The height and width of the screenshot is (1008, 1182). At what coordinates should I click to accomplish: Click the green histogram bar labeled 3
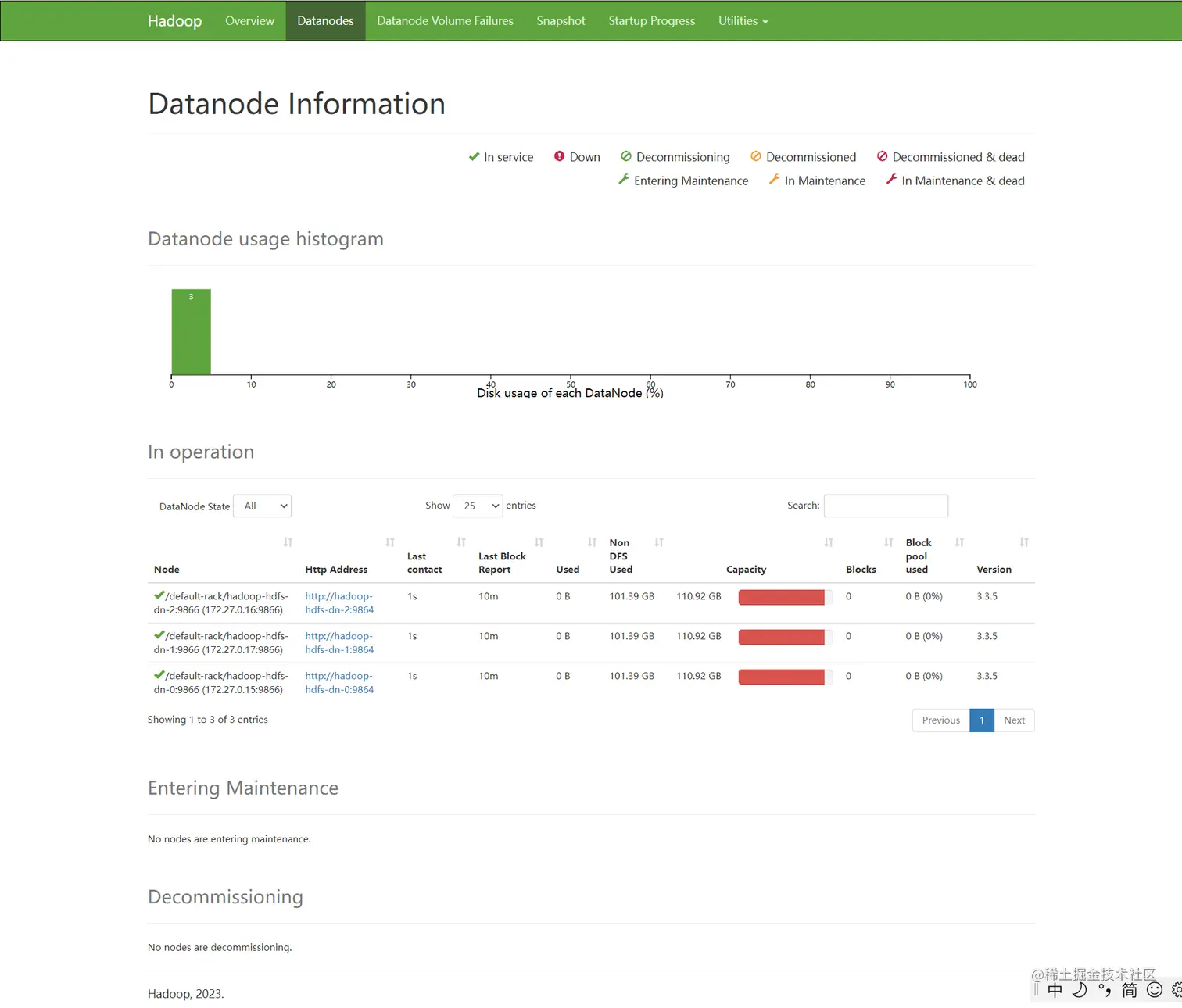coord(192,332)
